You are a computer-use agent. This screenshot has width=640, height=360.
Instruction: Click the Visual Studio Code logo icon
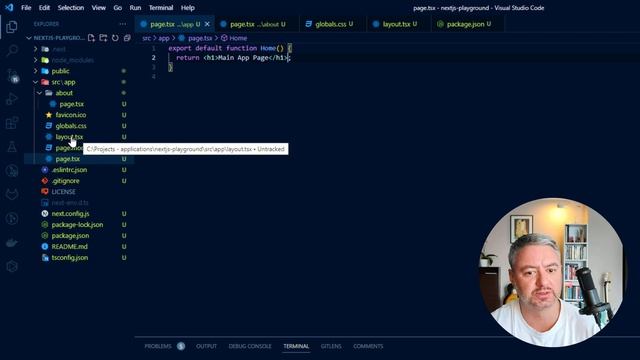(9, 7)
